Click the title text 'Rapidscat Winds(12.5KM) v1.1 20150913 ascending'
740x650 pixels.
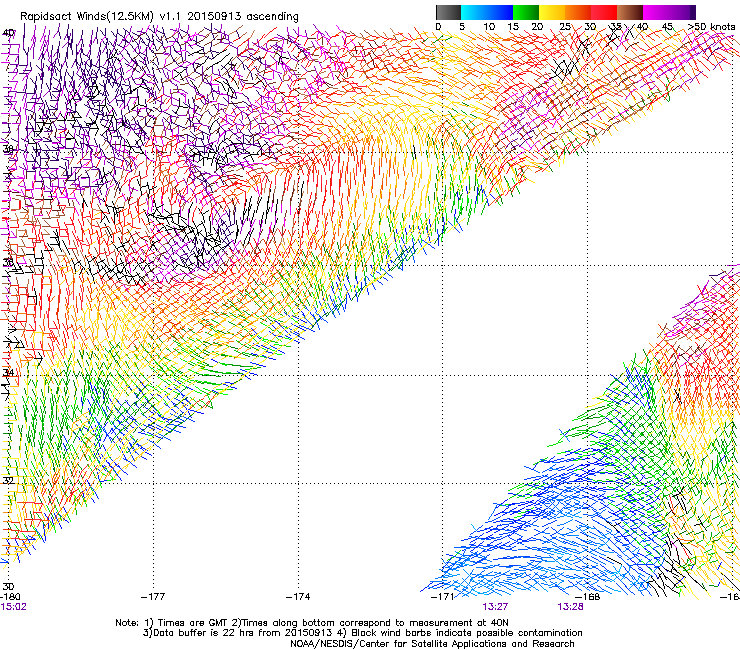tap(159, 17)
